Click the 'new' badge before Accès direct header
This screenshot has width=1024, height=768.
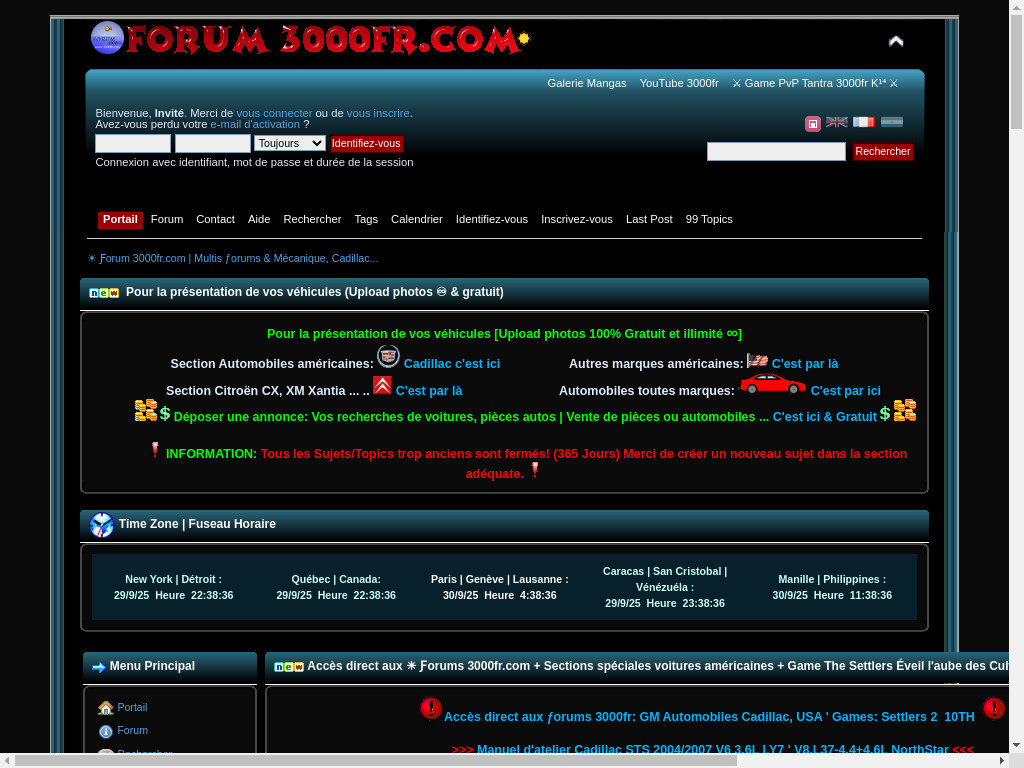289,667
